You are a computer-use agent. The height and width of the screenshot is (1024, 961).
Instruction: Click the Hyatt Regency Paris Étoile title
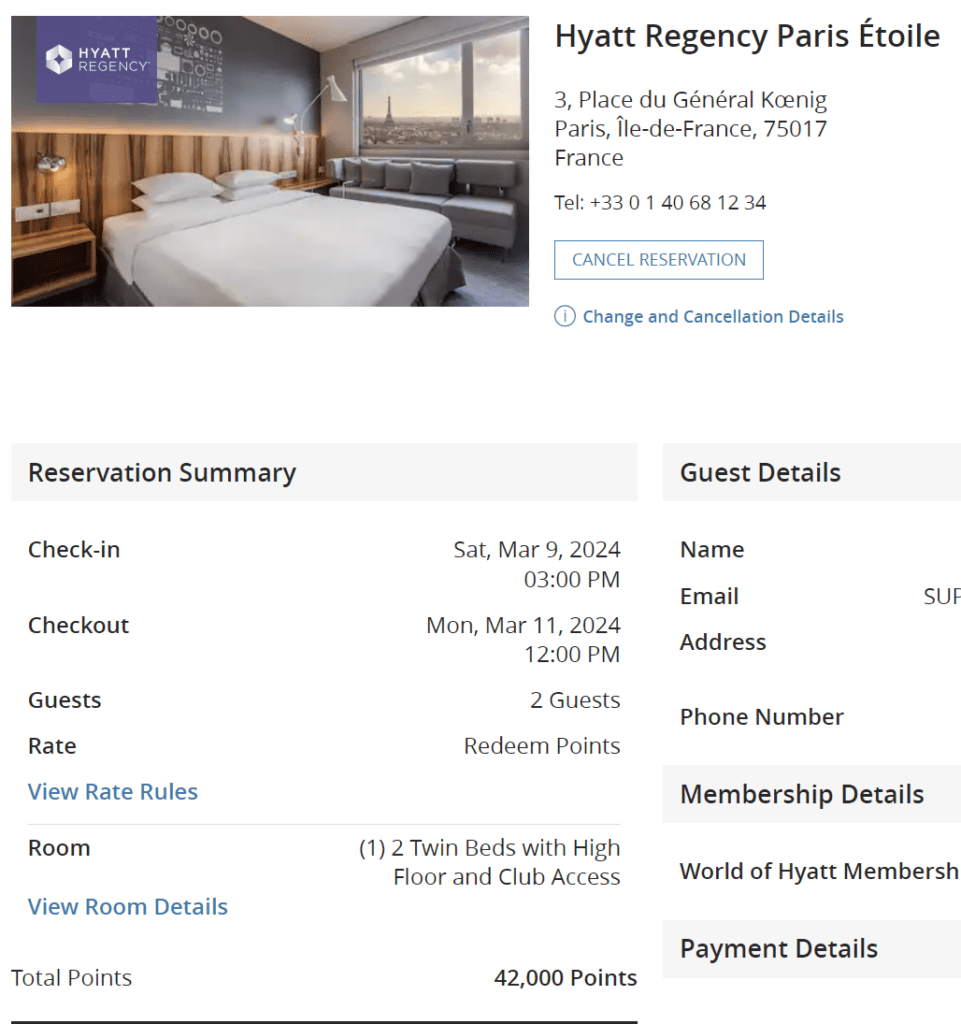[x=747, y=37]
